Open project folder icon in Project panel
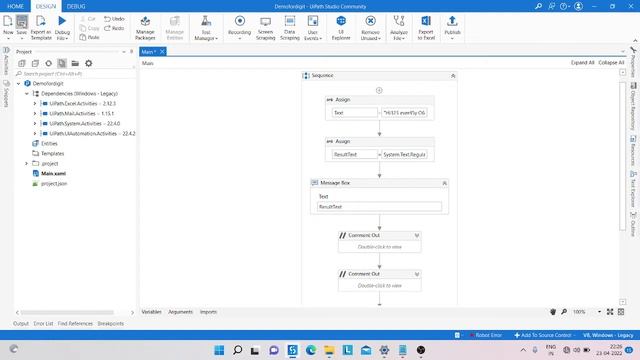The image size is (640, 360). point(75,63)
